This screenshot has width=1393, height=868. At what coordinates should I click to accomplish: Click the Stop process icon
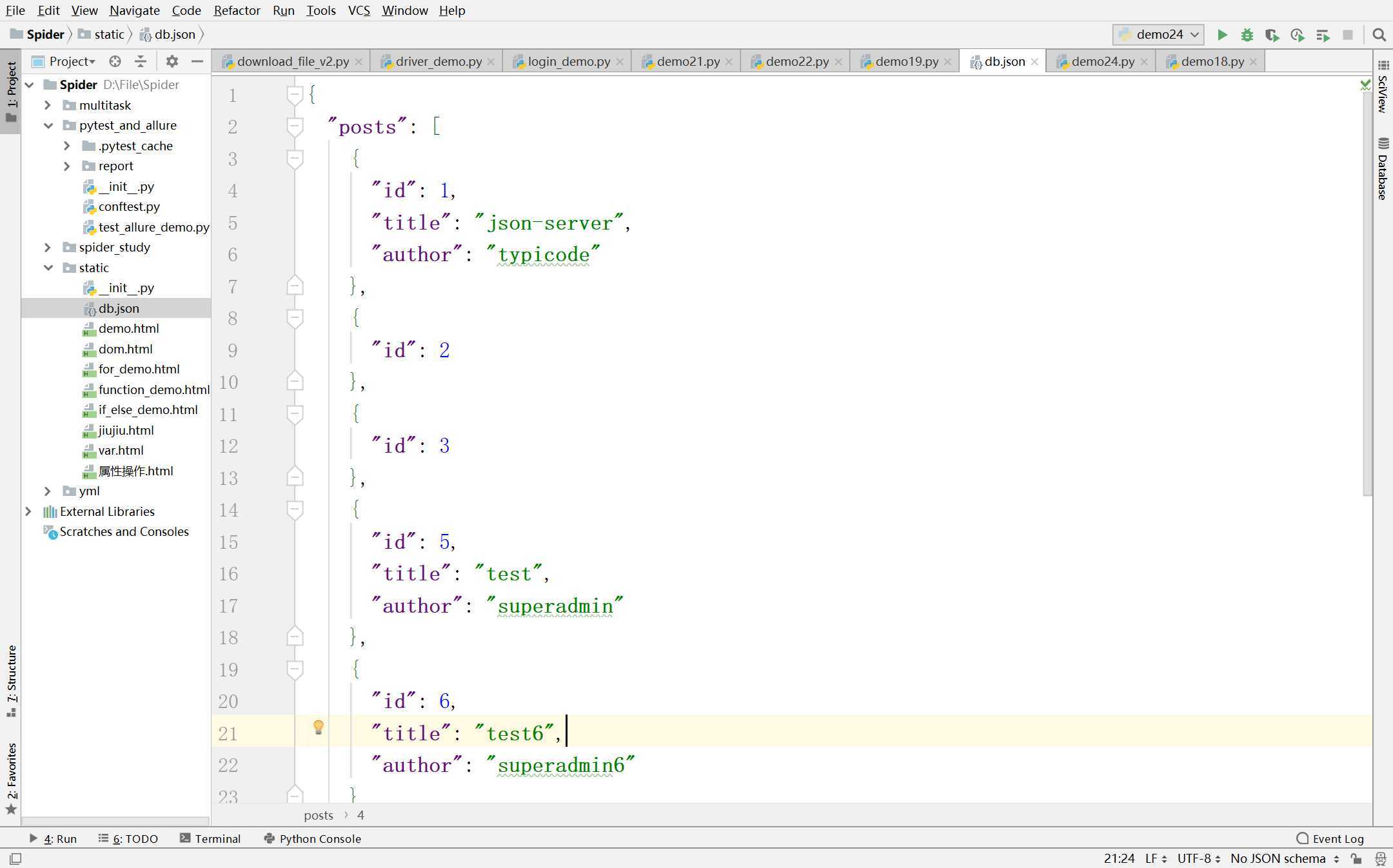coord(1348,35)
